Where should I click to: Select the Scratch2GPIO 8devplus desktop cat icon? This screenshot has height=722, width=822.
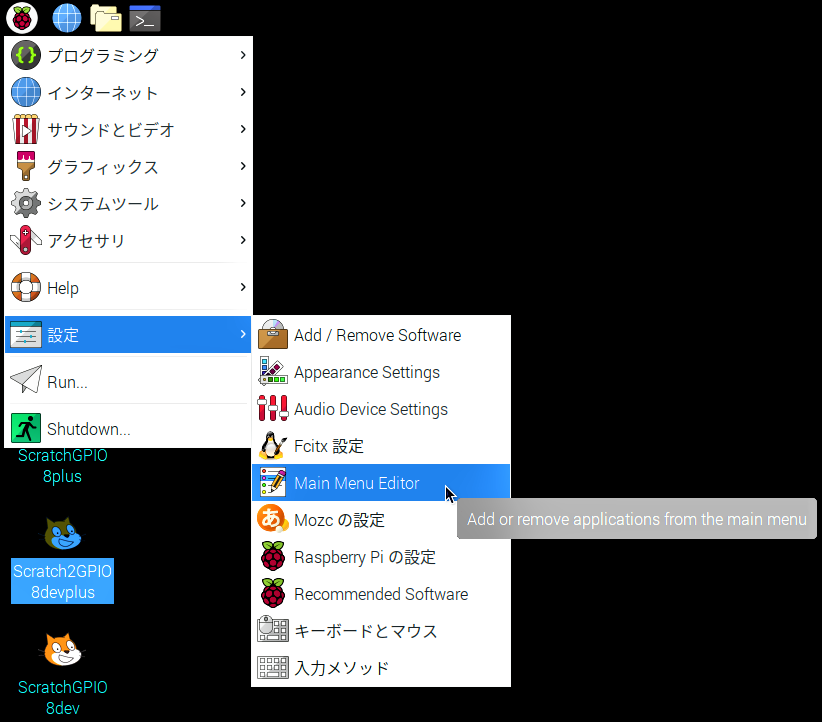tap(62, 533)
